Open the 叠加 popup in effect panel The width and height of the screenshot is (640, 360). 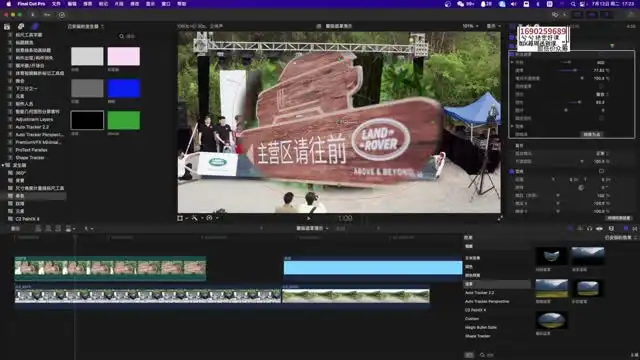tap(601, 94)
